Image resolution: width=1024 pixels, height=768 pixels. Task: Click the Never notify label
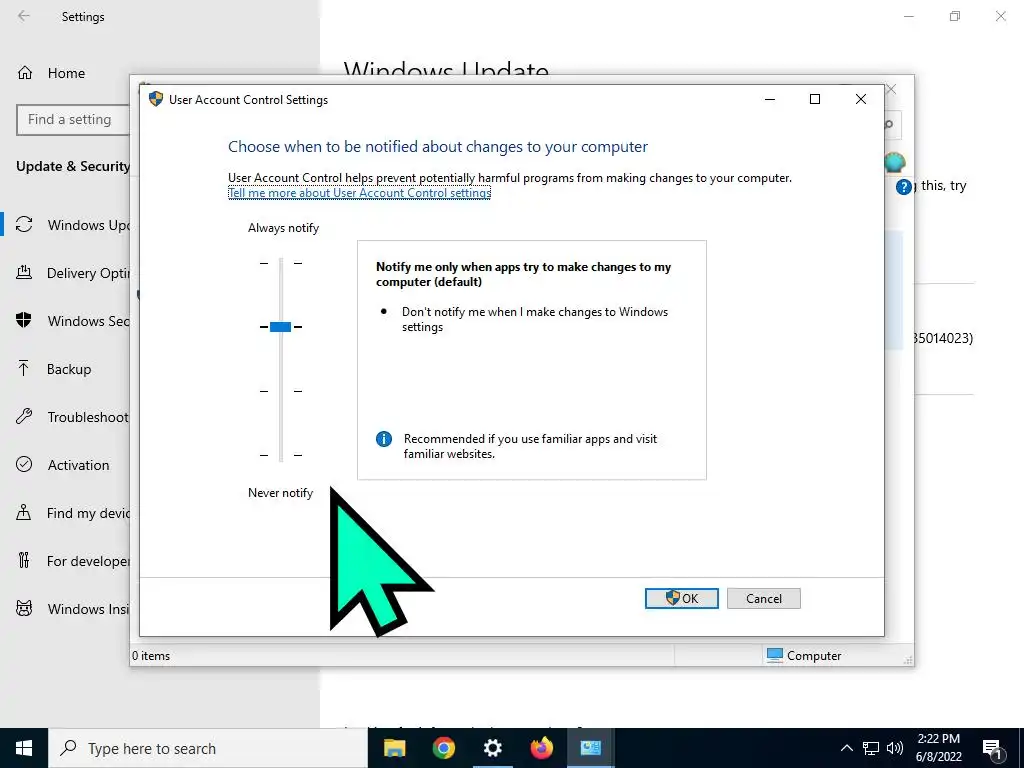click(280, 493)
